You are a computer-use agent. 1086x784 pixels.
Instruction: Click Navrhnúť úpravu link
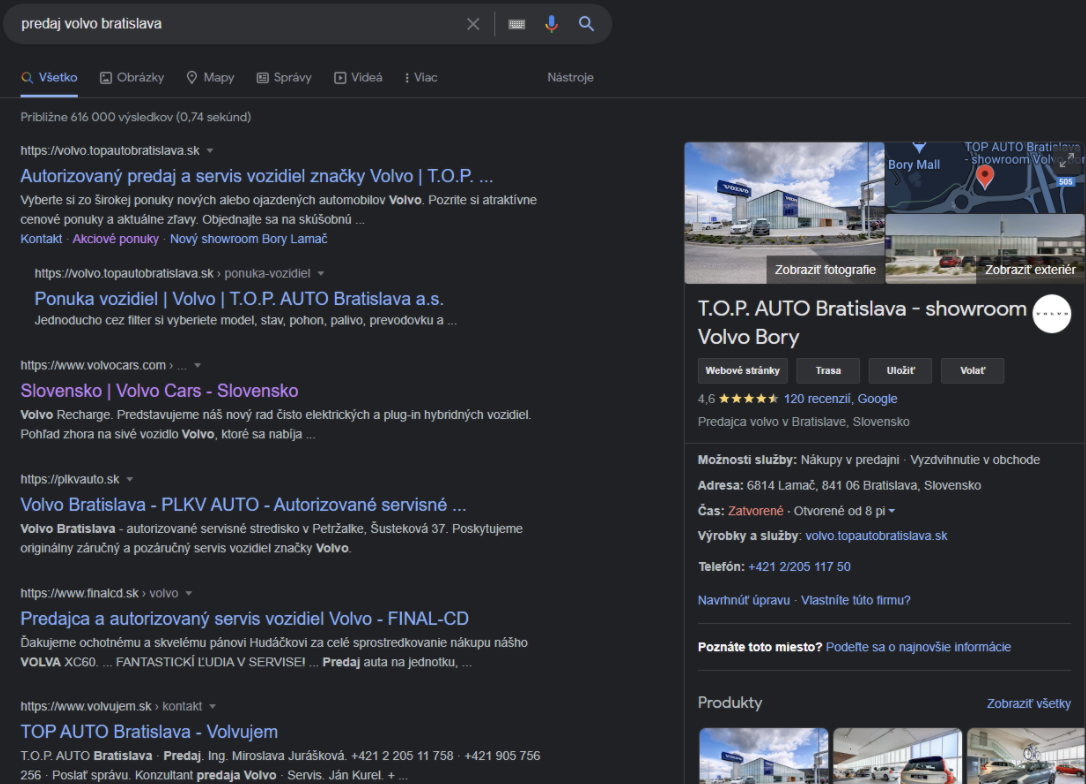point(744,600)
